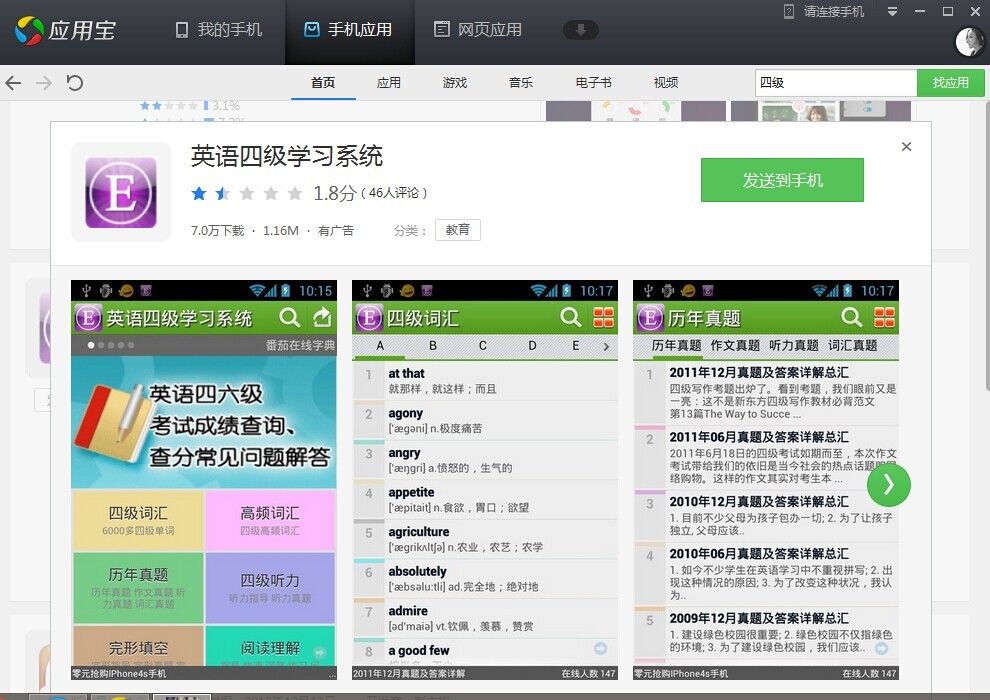Click the 找应用 search button
Screen dimensions: 990x700
coord(950,83)
